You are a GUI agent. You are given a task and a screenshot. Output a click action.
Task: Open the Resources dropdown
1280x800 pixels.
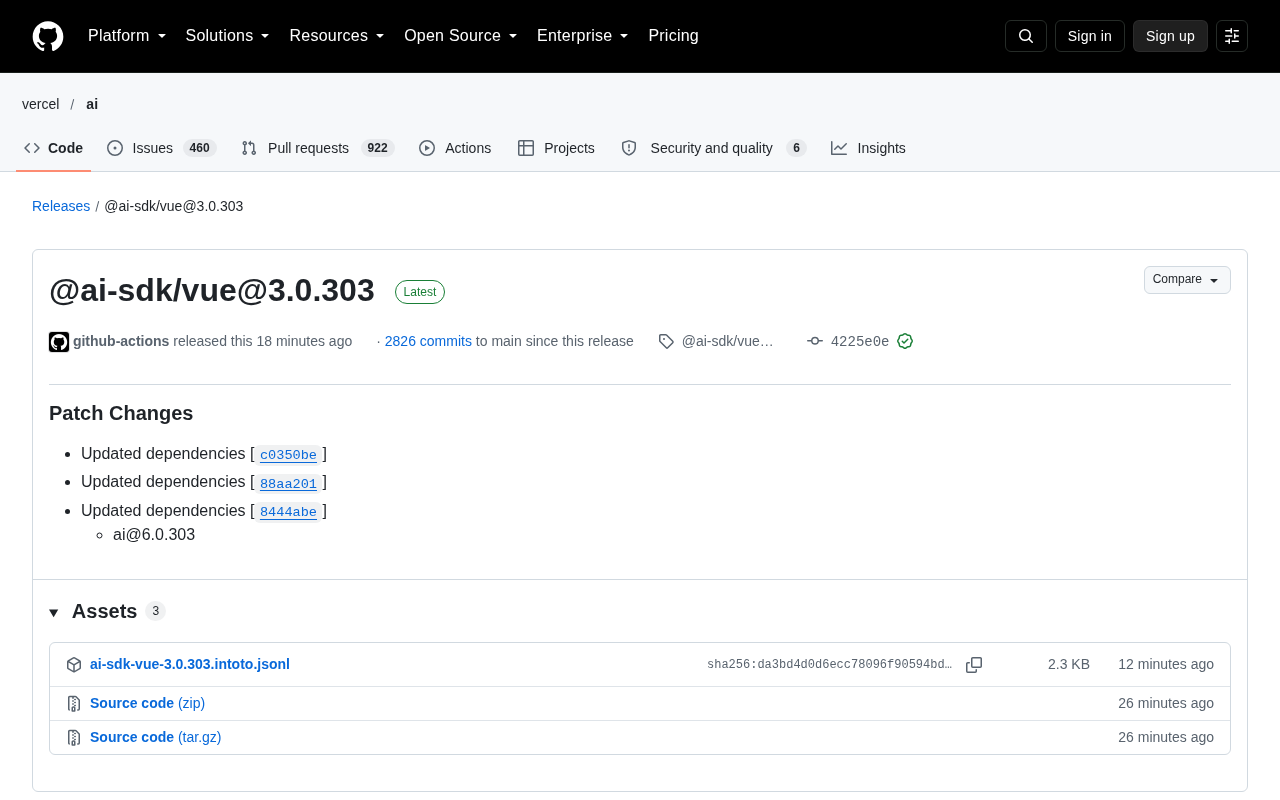(337, 36)
